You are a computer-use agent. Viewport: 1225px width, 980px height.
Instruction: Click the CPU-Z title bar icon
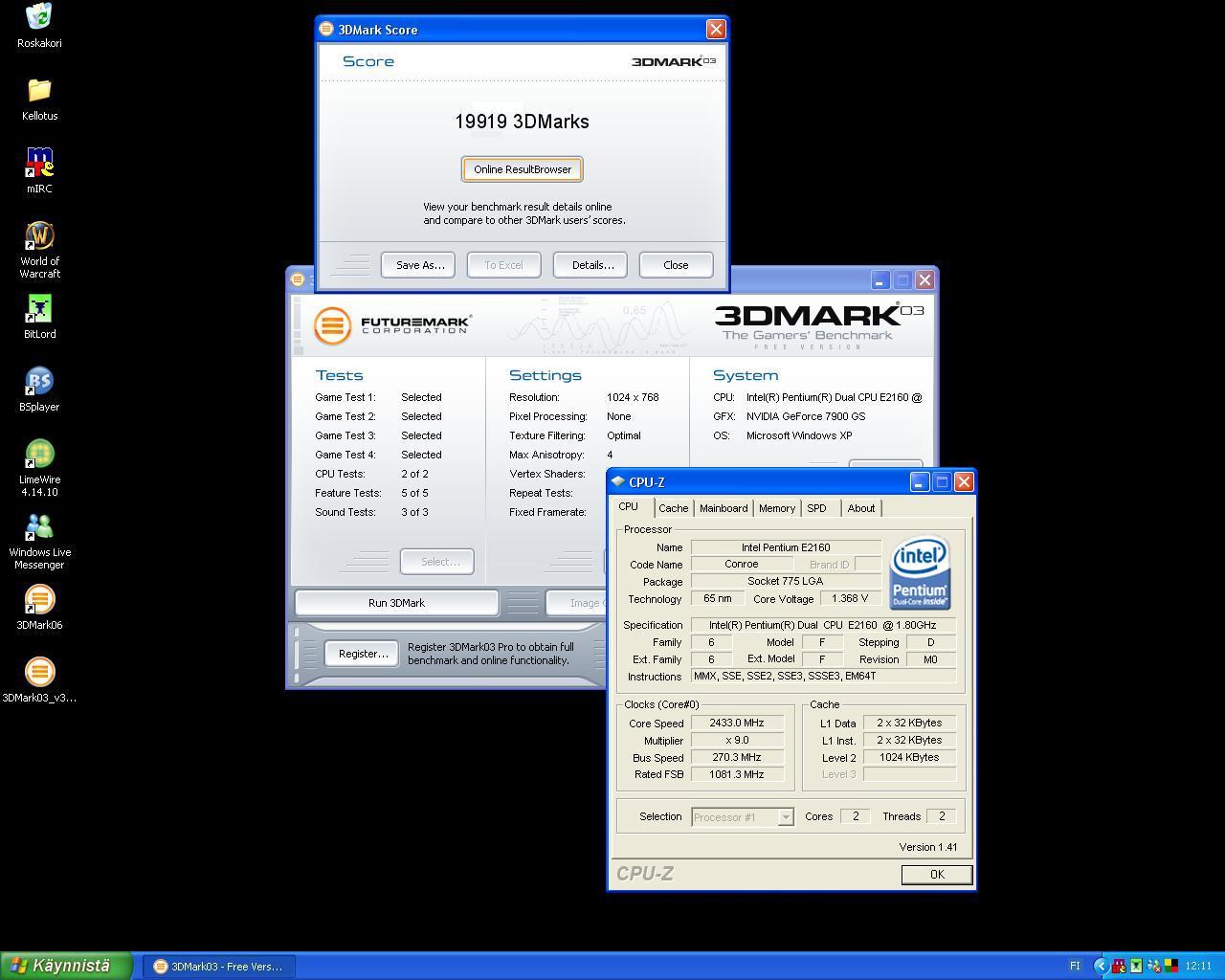(618, 481)
